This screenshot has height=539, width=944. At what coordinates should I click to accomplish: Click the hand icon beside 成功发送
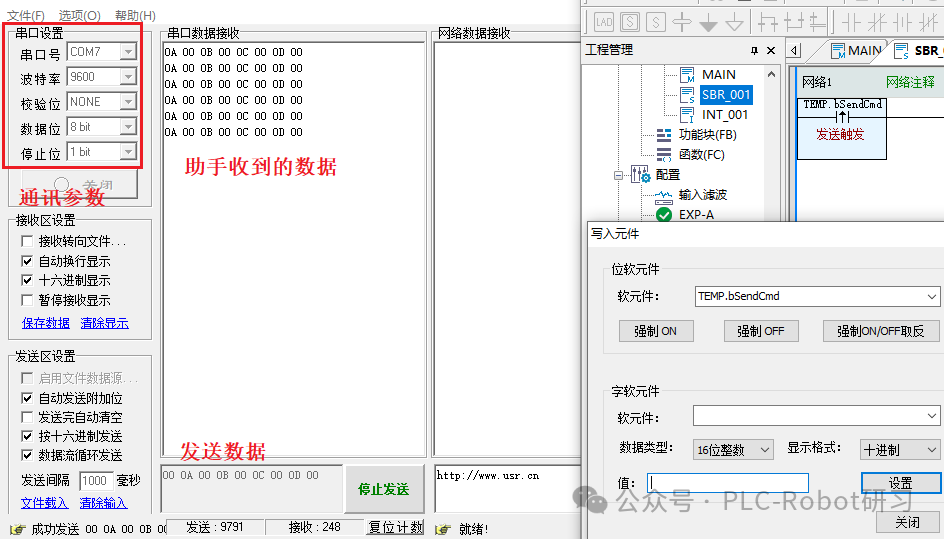coord(17,529)
